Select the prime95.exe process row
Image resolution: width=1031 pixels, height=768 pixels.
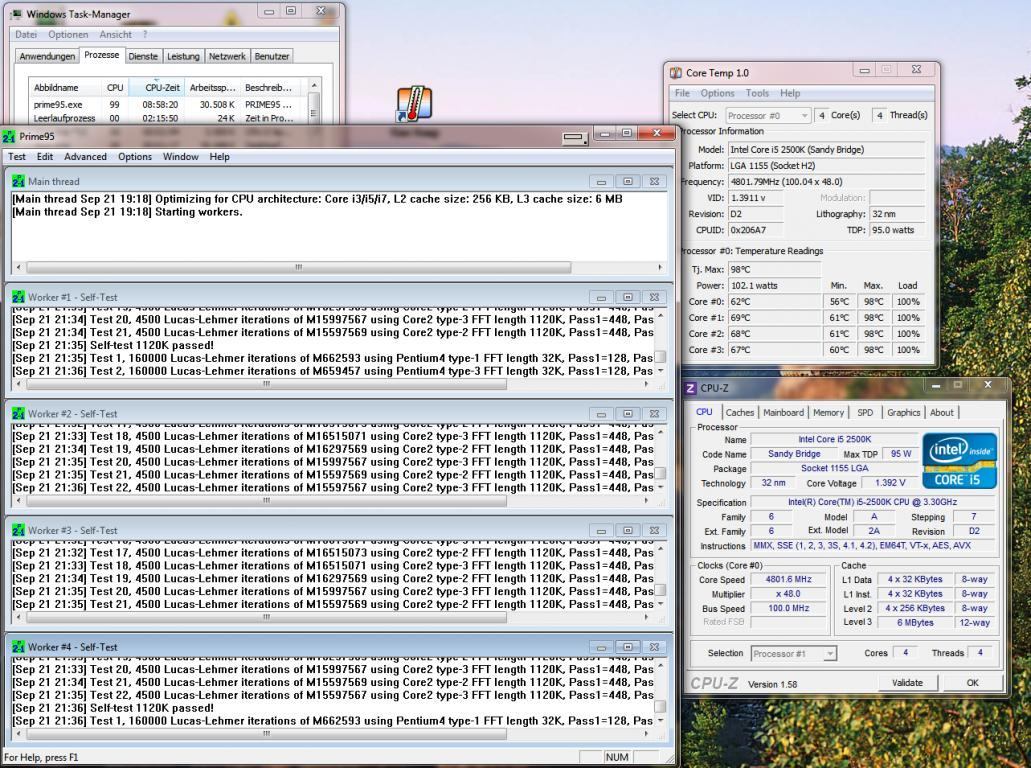click(168, 105)
